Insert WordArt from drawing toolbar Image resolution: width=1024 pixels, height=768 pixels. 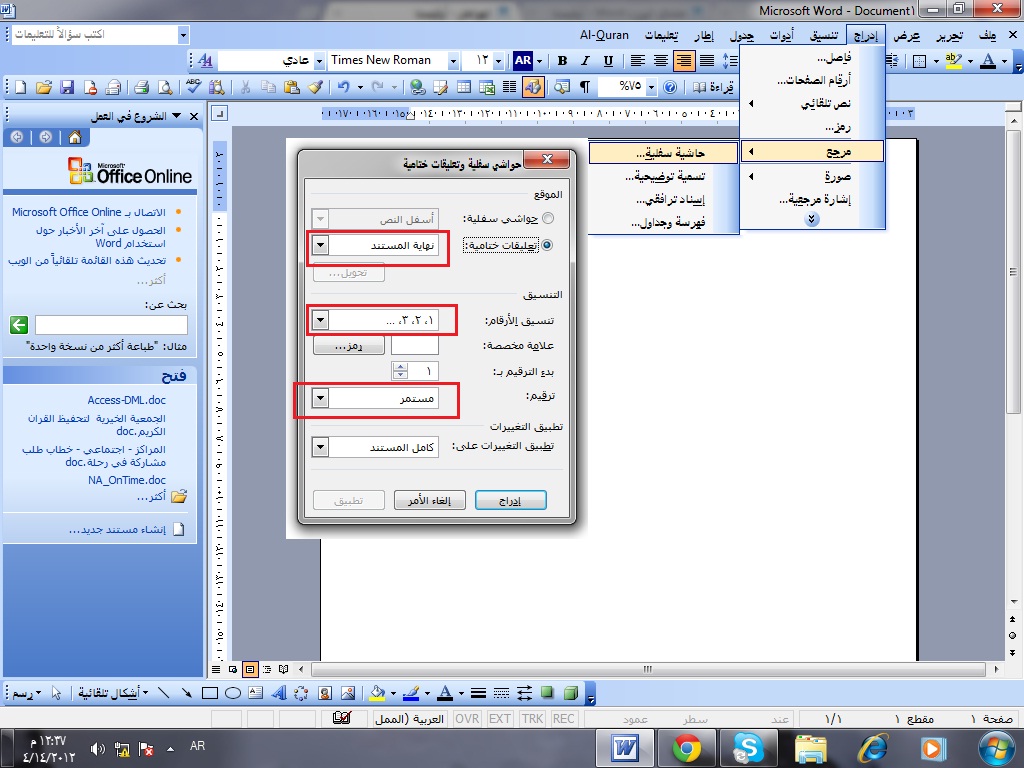[x=279, y=693]
